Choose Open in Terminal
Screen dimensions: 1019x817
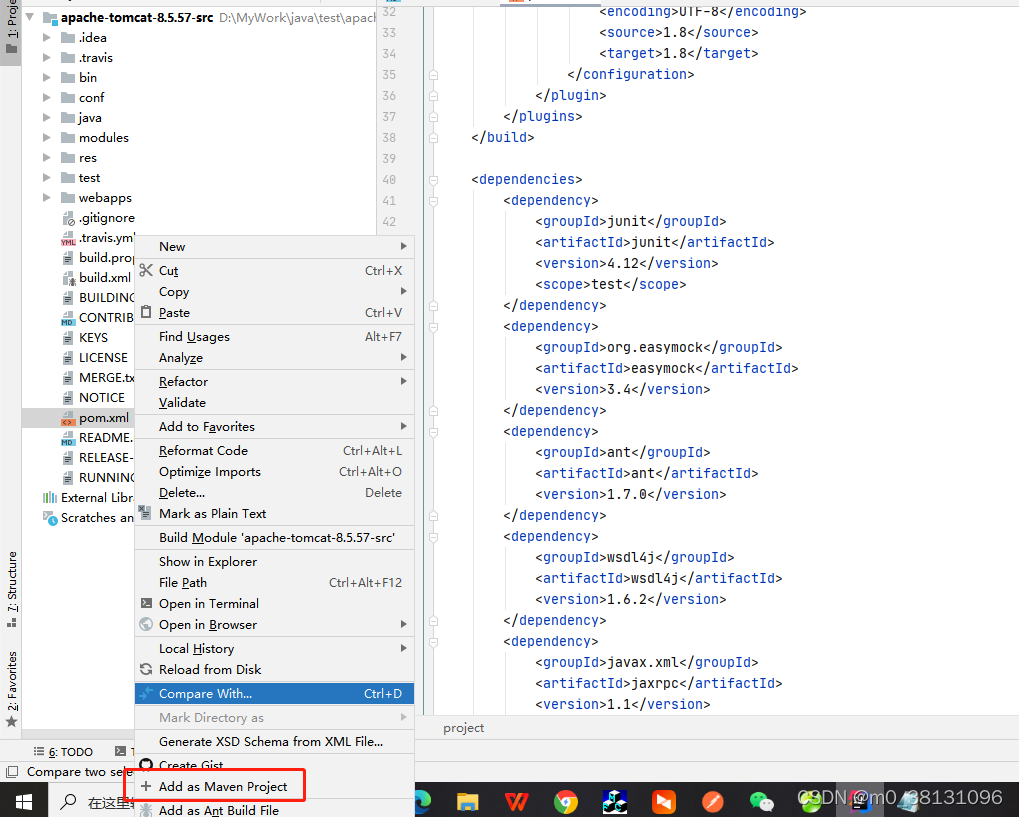(x=274, y=604)
